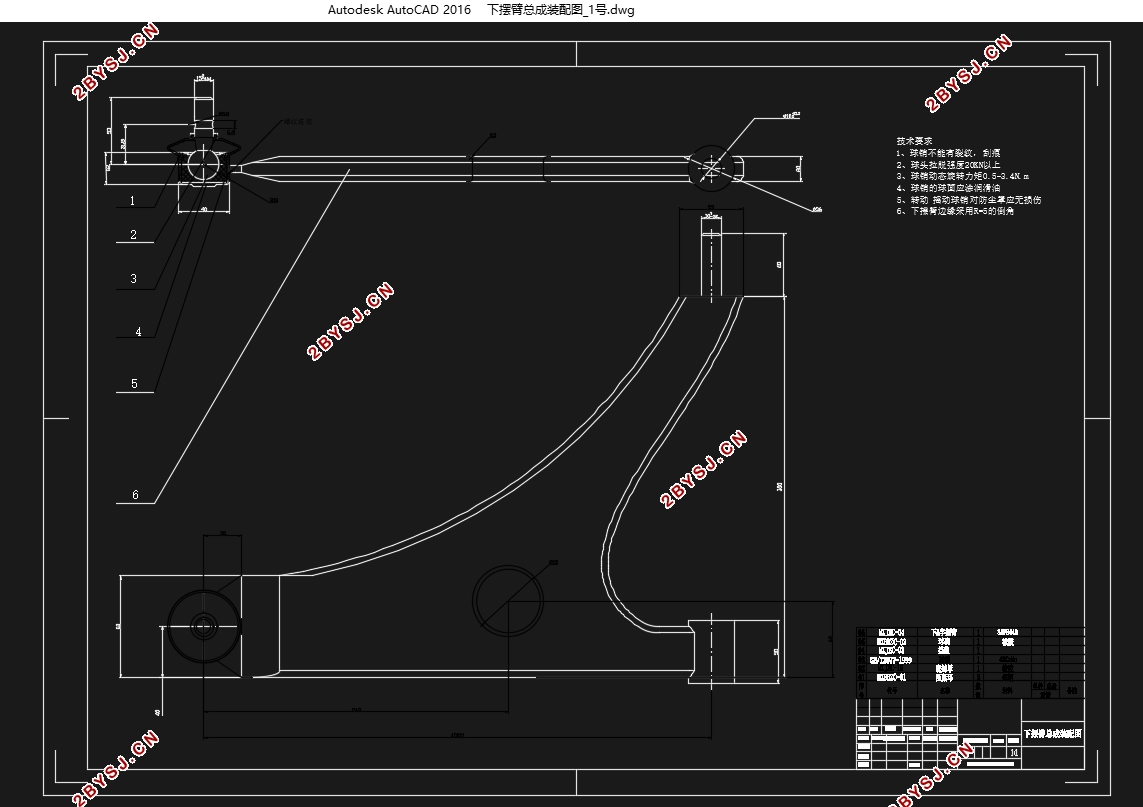
Task: Click the ball joint bushing circle at lower left
Action: coord(204,626)
